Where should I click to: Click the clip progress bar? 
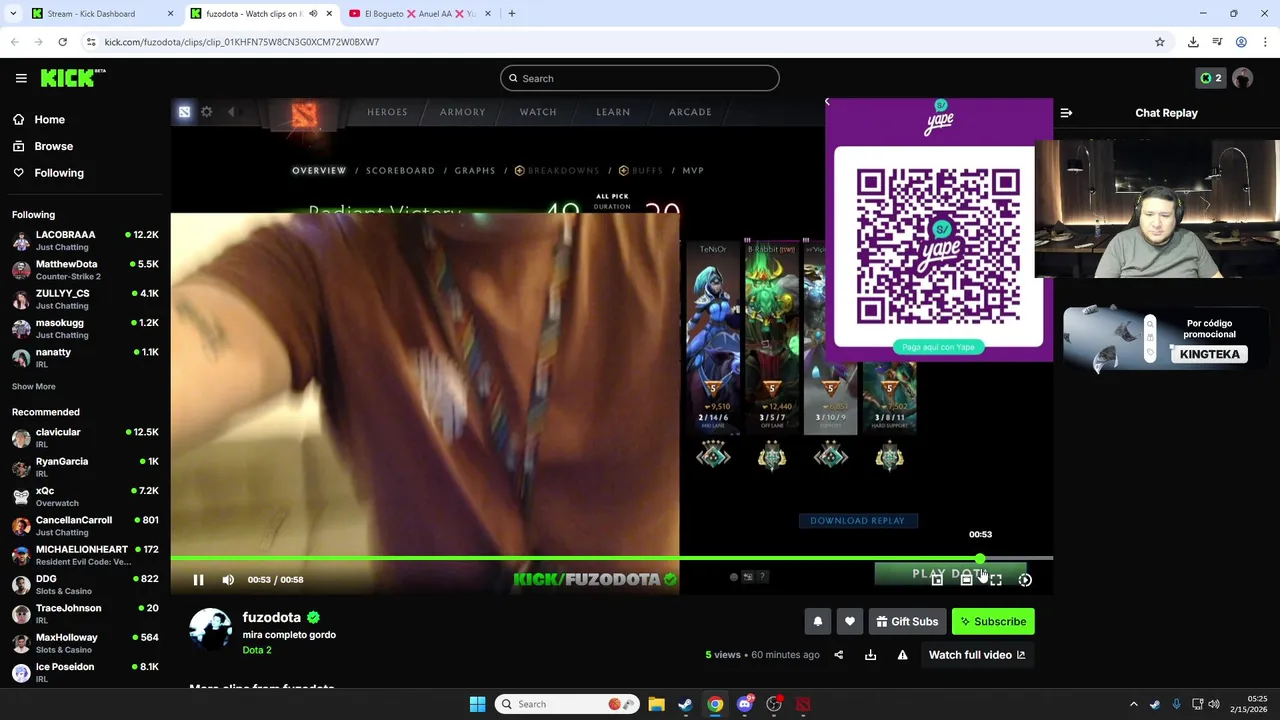coord(612,558)
